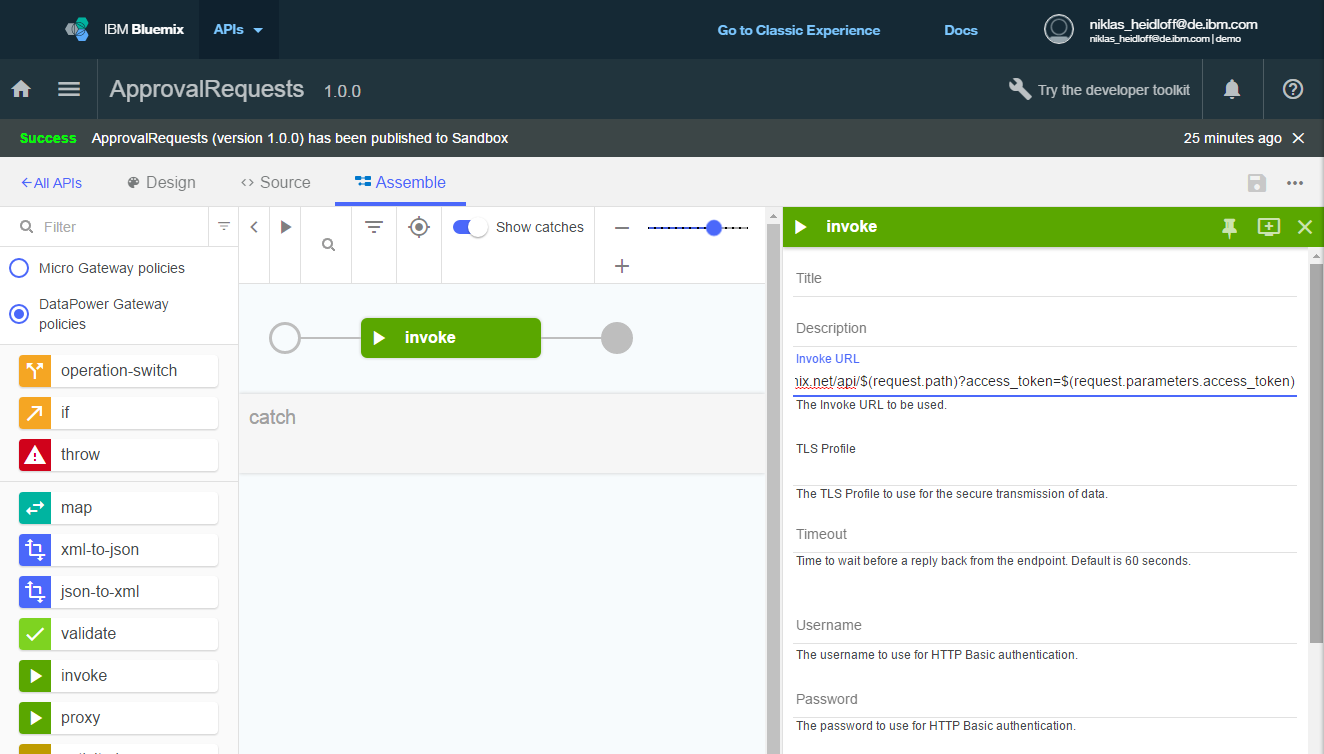This screenshot has width=1324, height=754.
Task: Go back to All APIs
Action: pyautogui.click(x=51, y=183)
